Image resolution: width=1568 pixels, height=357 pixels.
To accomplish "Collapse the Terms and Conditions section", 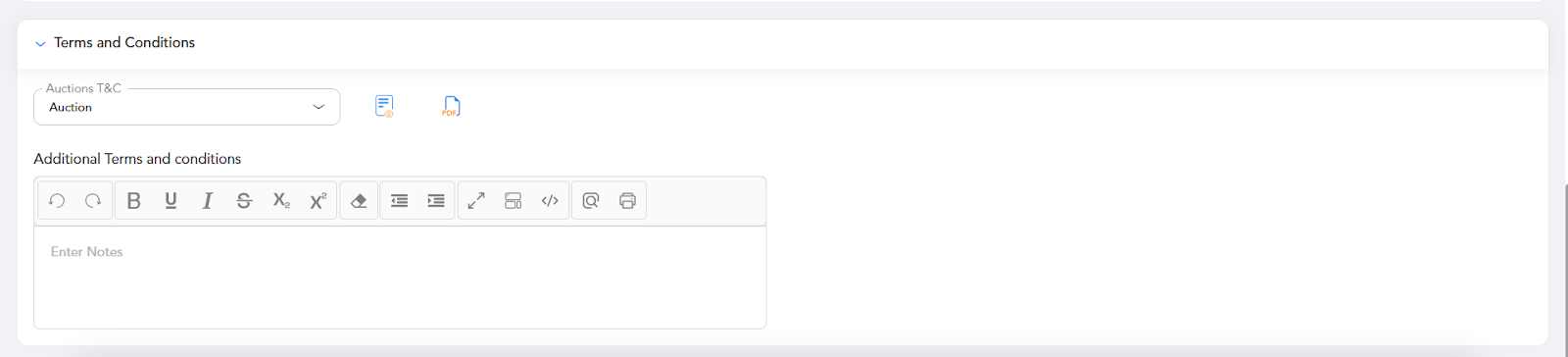I will tap(40, 43).
